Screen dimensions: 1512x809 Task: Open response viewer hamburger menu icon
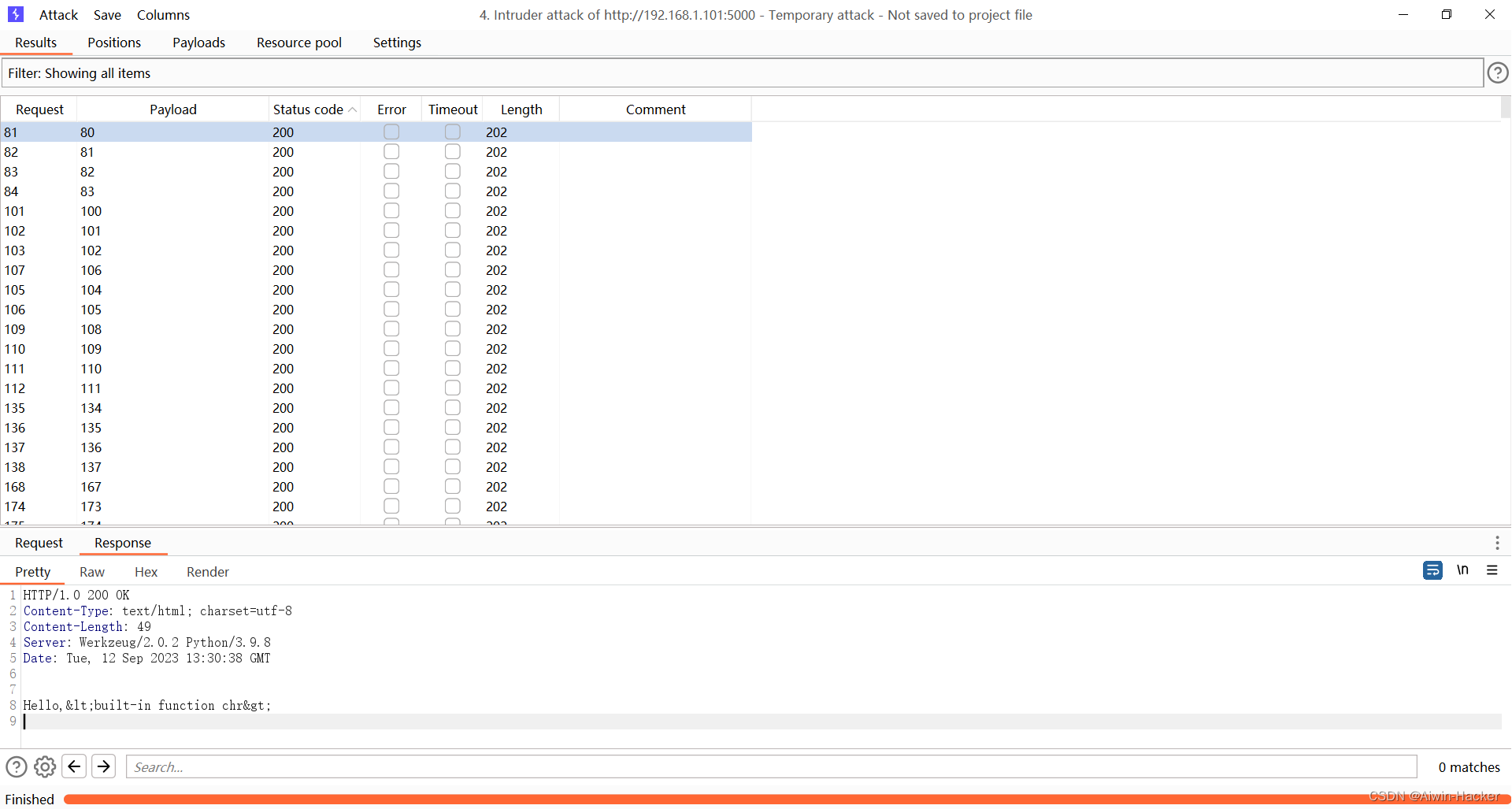coord(1492,570)
